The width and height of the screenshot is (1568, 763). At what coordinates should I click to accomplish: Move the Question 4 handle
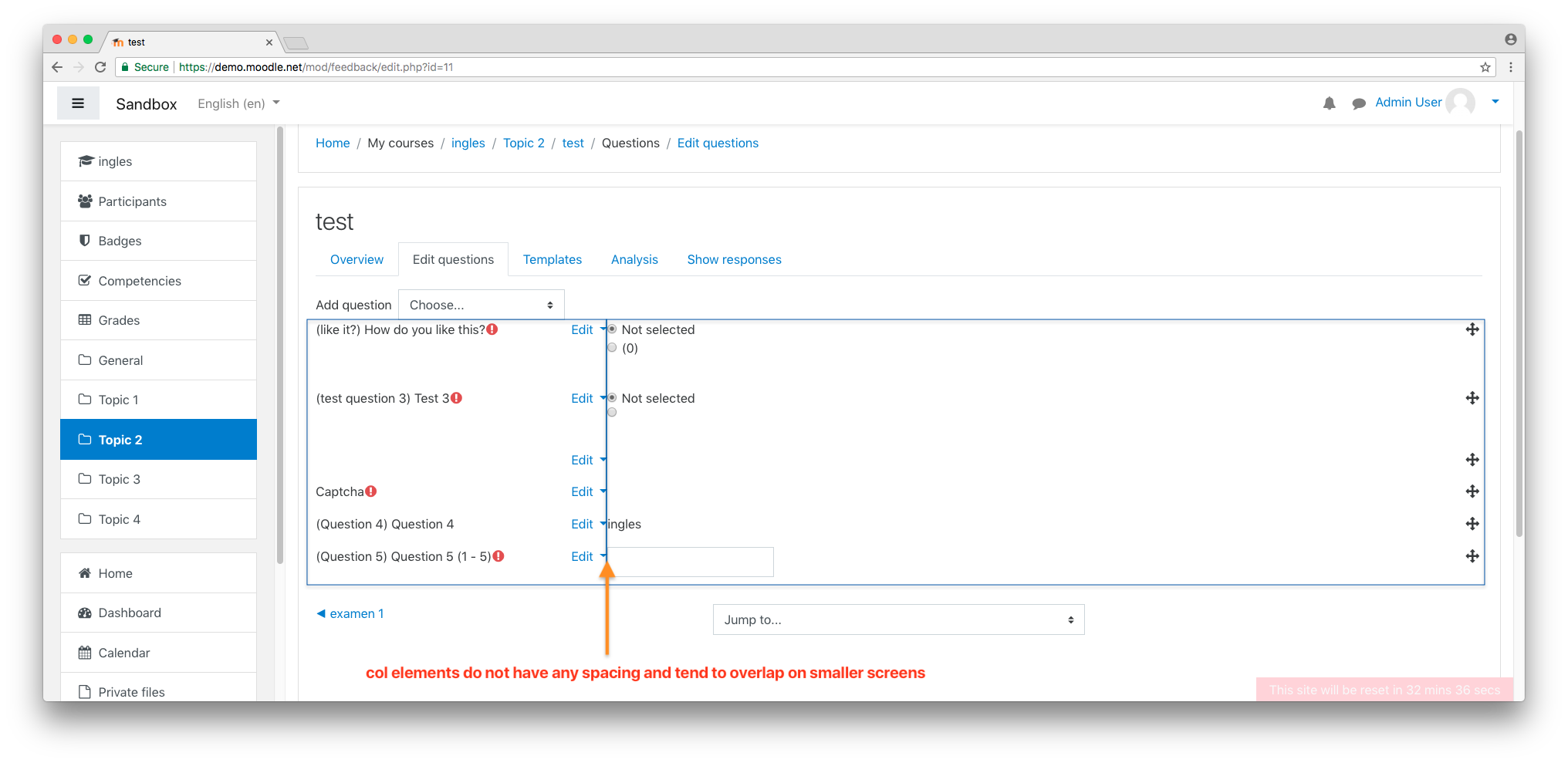(x=1472, y=524)
